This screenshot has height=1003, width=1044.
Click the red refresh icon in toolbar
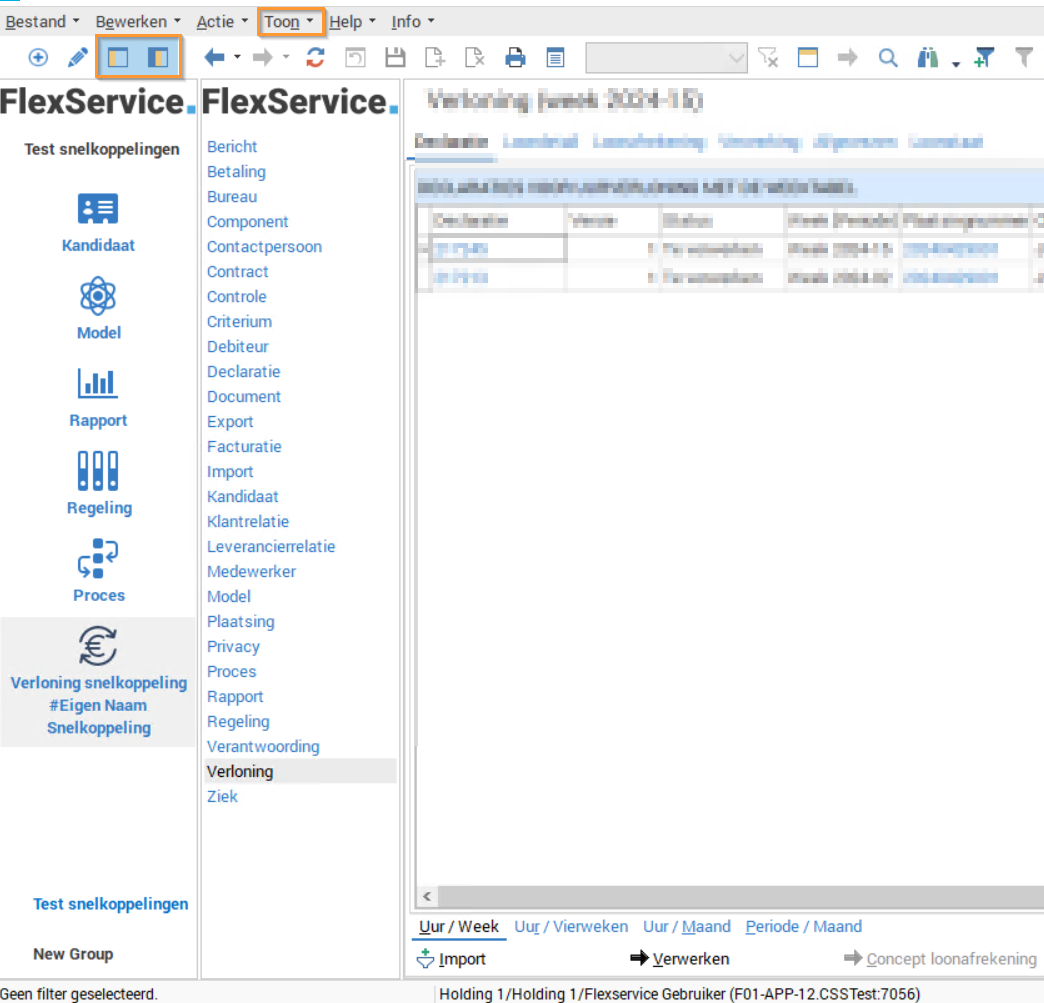click(x=315, y=58)
